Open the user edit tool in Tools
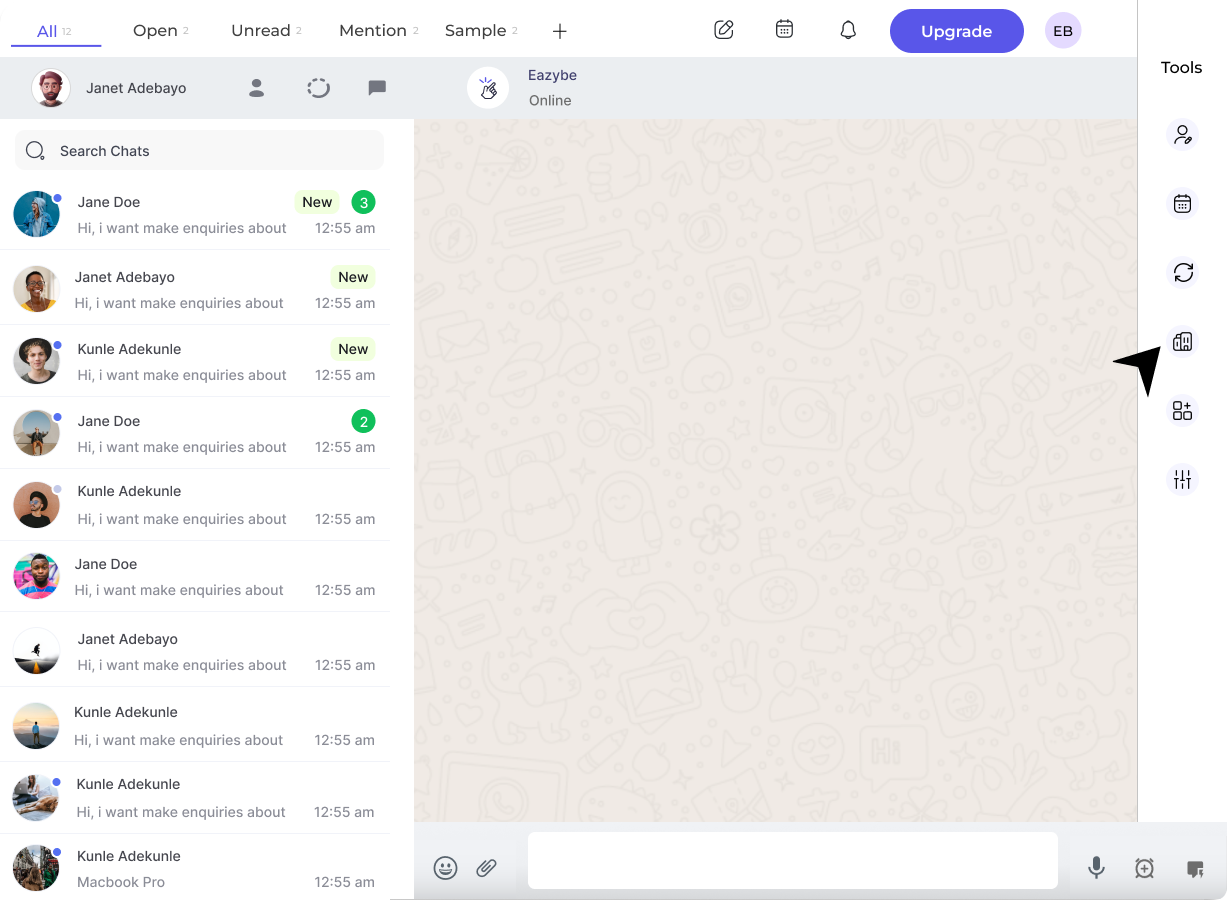 1183,135
